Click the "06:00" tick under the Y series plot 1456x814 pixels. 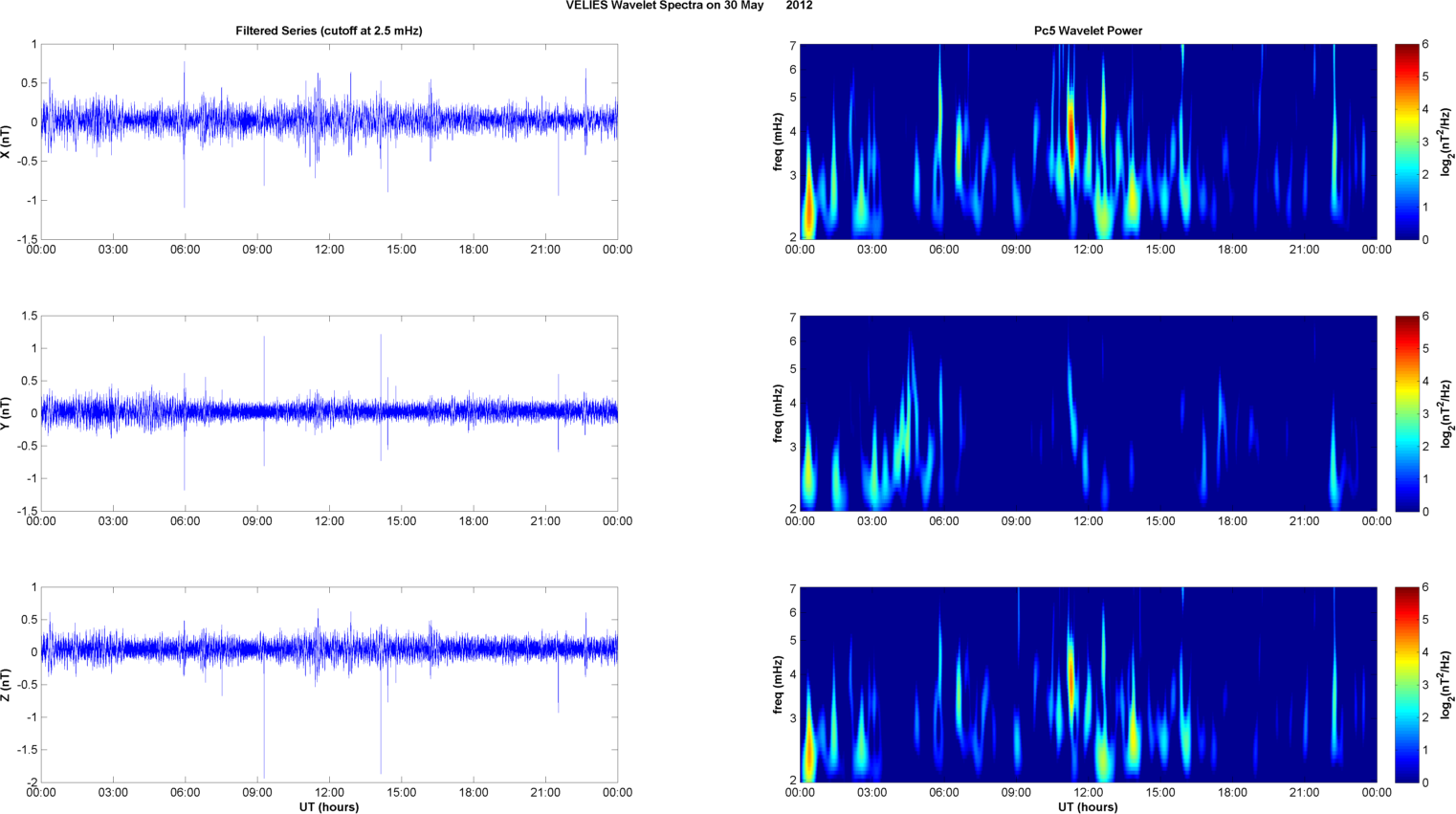185,521
